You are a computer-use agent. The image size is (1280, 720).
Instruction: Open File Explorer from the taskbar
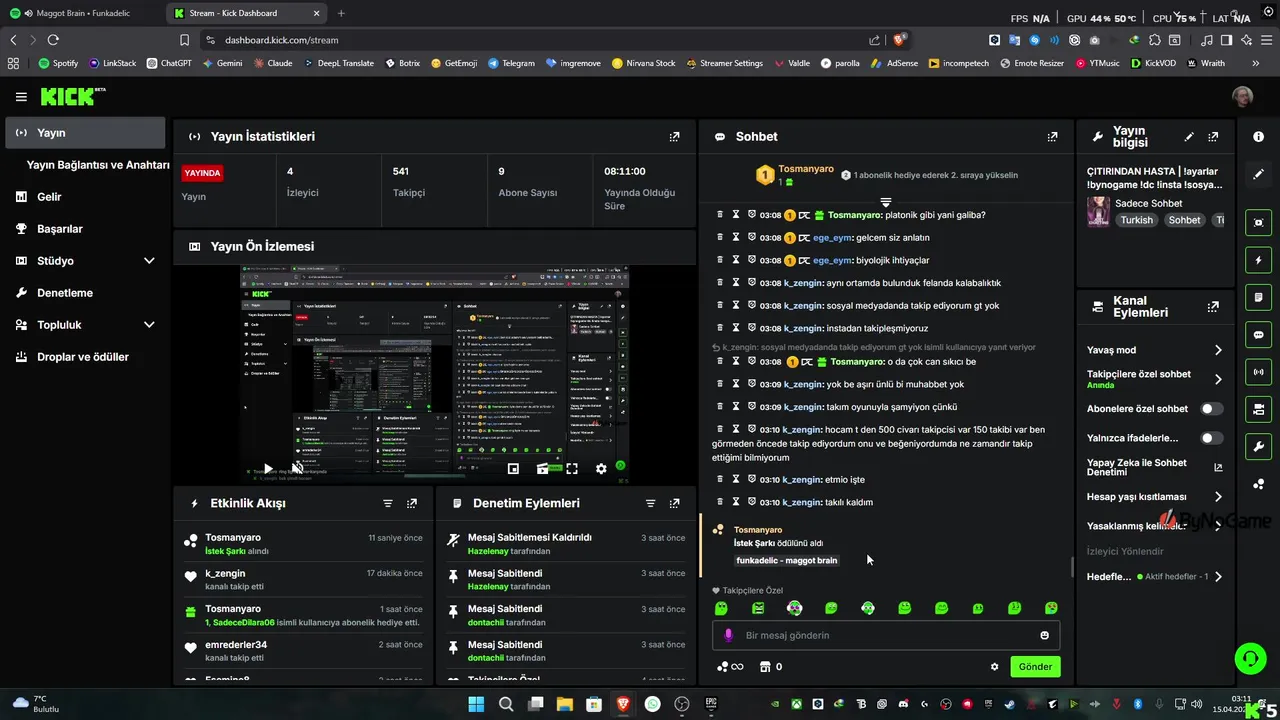tap(565, 704)
